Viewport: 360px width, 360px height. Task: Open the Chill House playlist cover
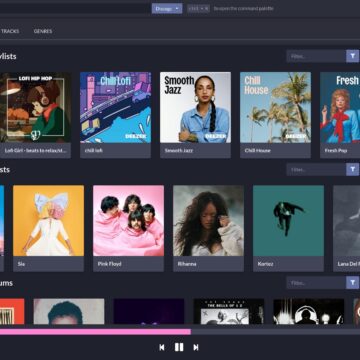[x=275, y=107]
